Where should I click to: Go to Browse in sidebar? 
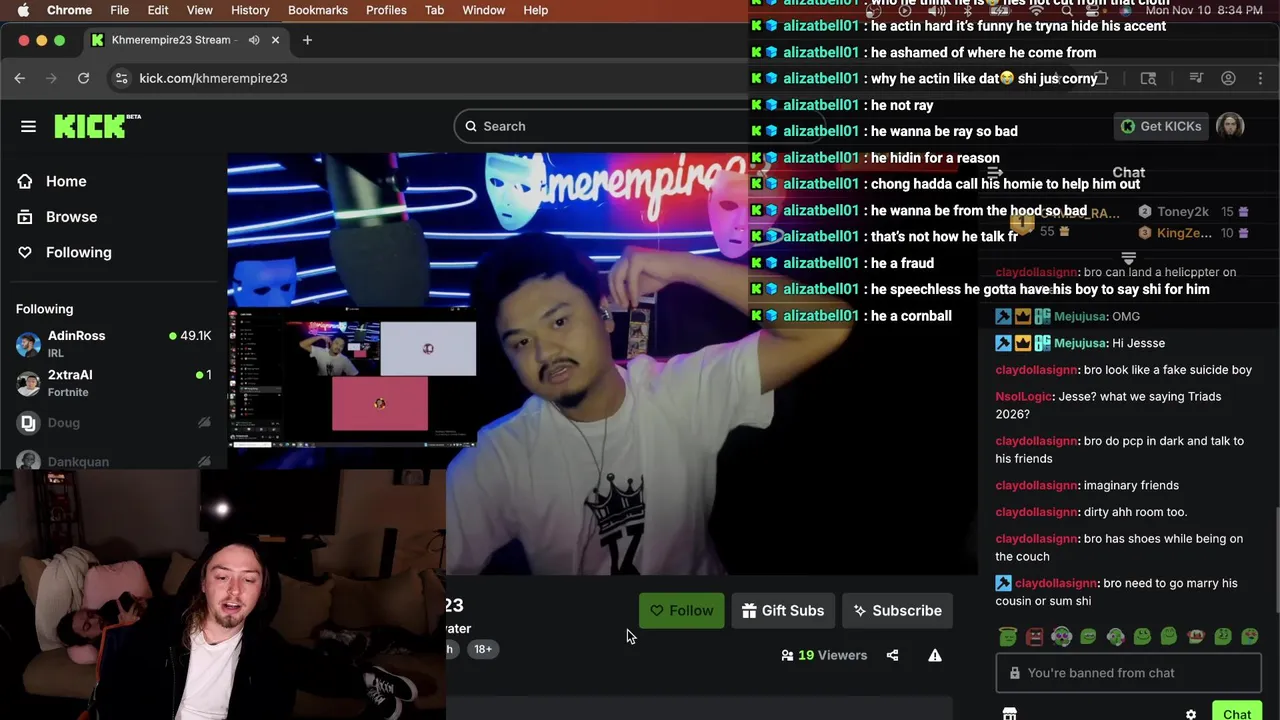coord(71,217)
